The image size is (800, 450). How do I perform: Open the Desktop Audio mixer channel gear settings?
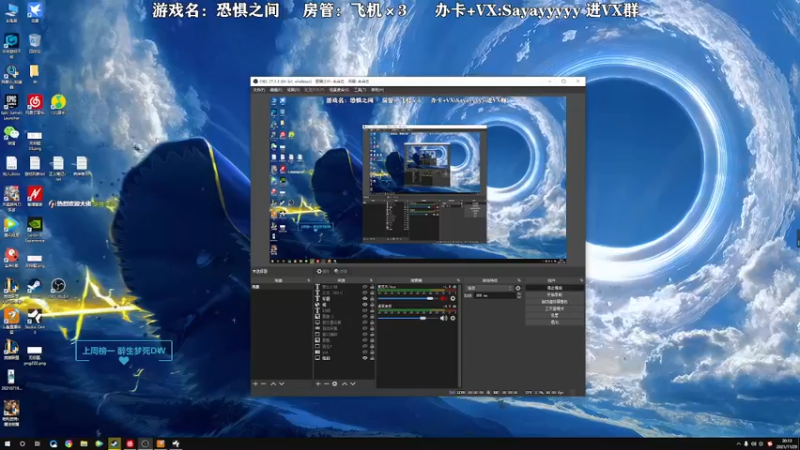(x=453, y=318)
